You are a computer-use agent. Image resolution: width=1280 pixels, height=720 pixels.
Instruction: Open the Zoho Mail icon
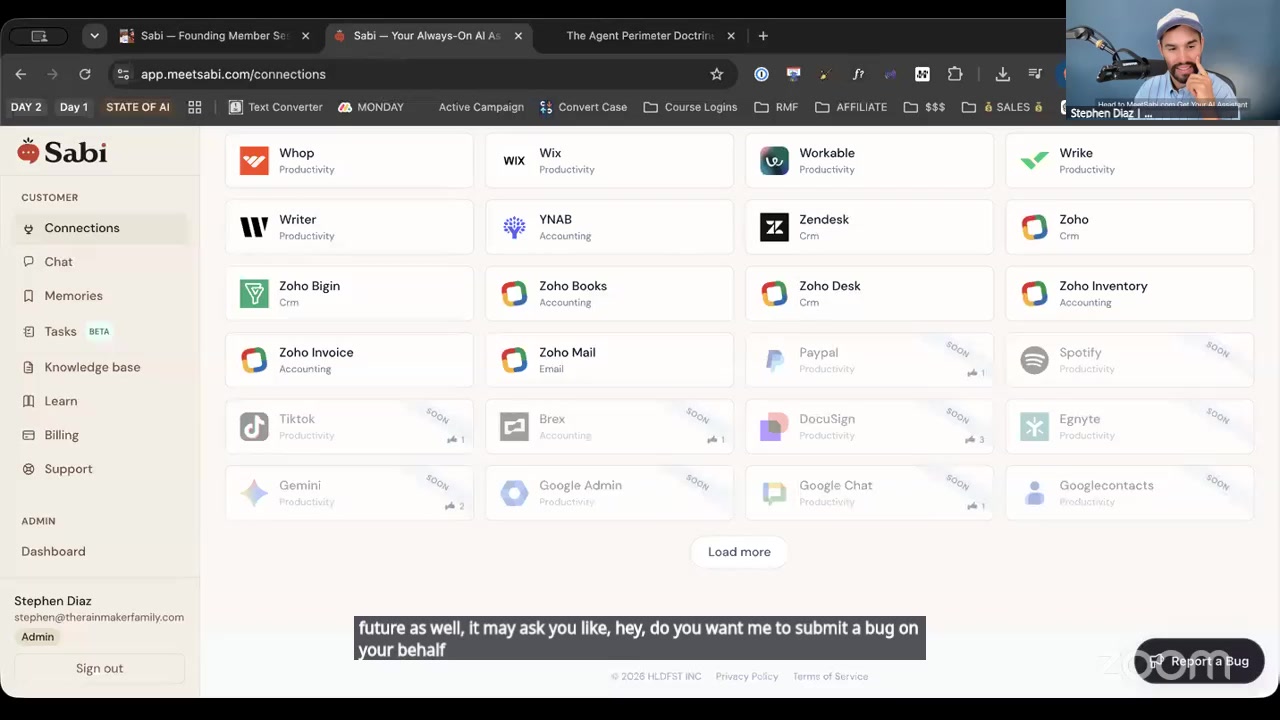[514, 360]
